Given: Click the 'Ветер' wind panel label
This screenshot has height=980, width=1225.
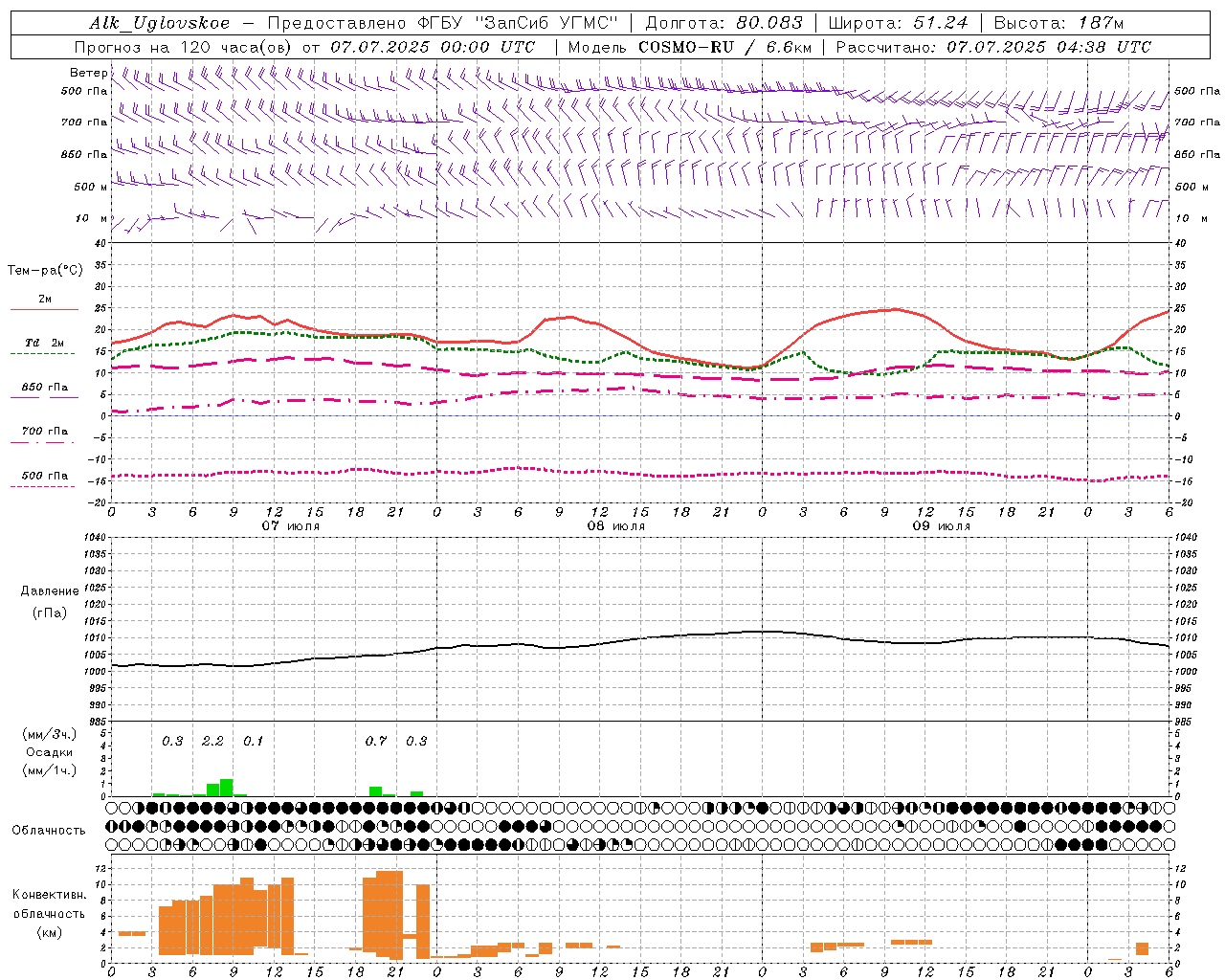Looking at the screenshot, I should (x=88, y=73).
